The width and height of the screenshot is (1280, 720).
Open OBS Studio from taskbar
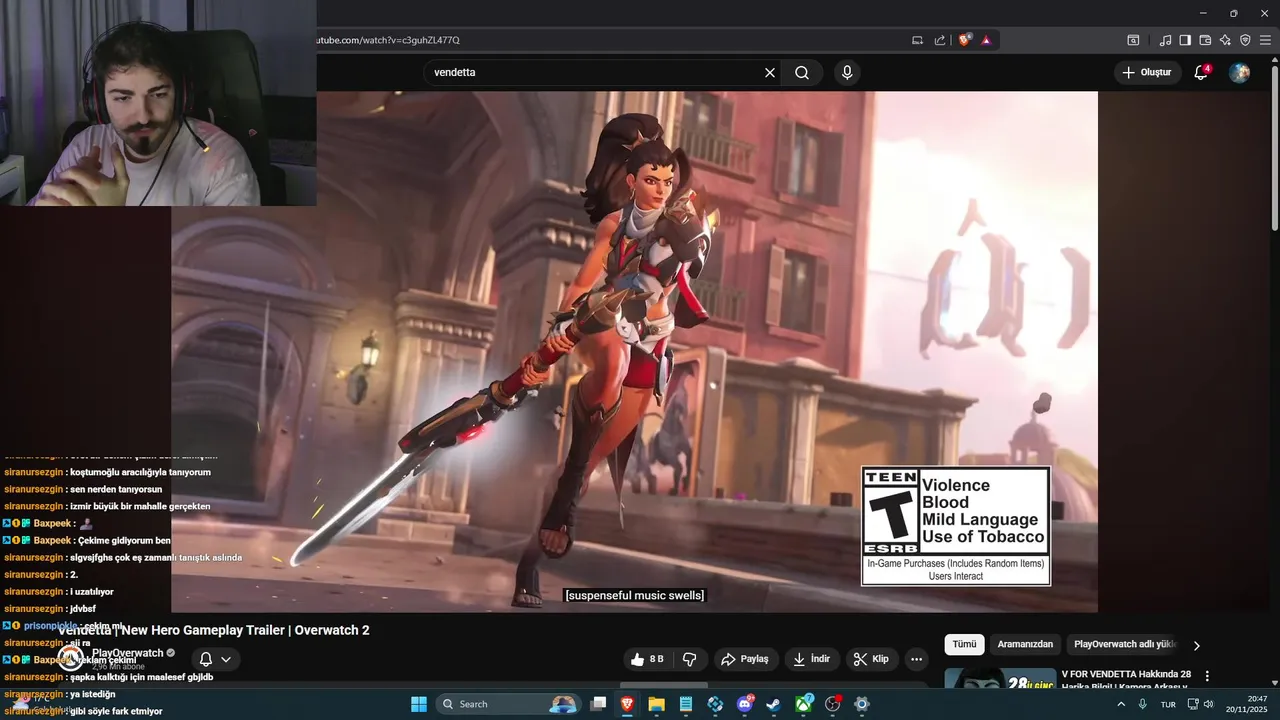[833, 704]
